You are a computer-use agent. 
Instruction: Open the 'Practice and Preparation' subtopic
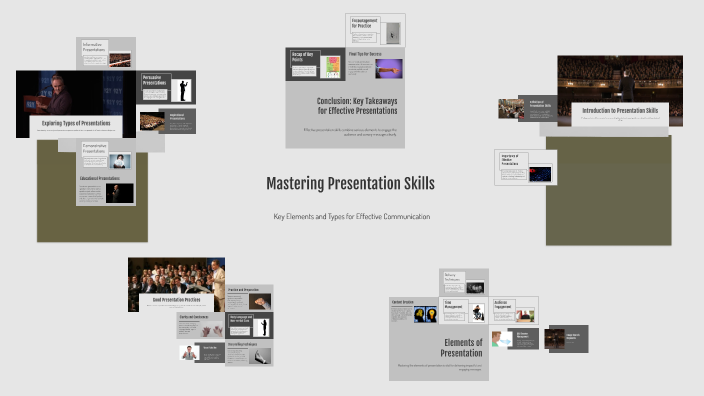249,298
